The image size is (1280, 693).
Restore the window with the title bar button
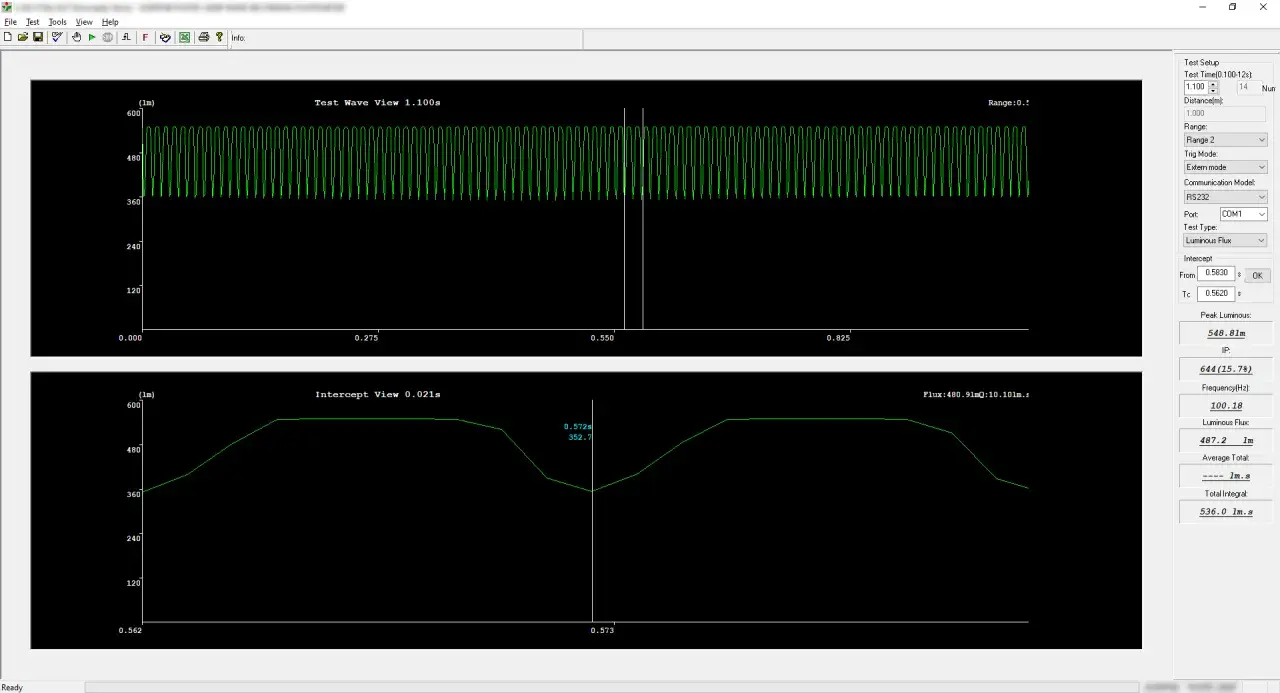tap(1232, 7)
